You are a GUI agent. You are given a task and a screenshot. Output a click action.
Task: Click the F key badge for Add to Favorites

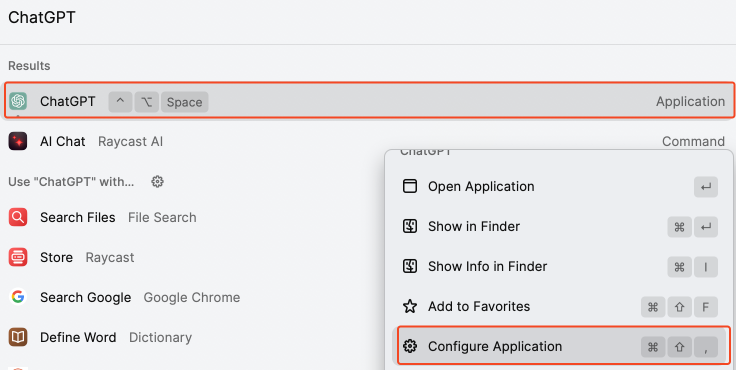point(705,308)
